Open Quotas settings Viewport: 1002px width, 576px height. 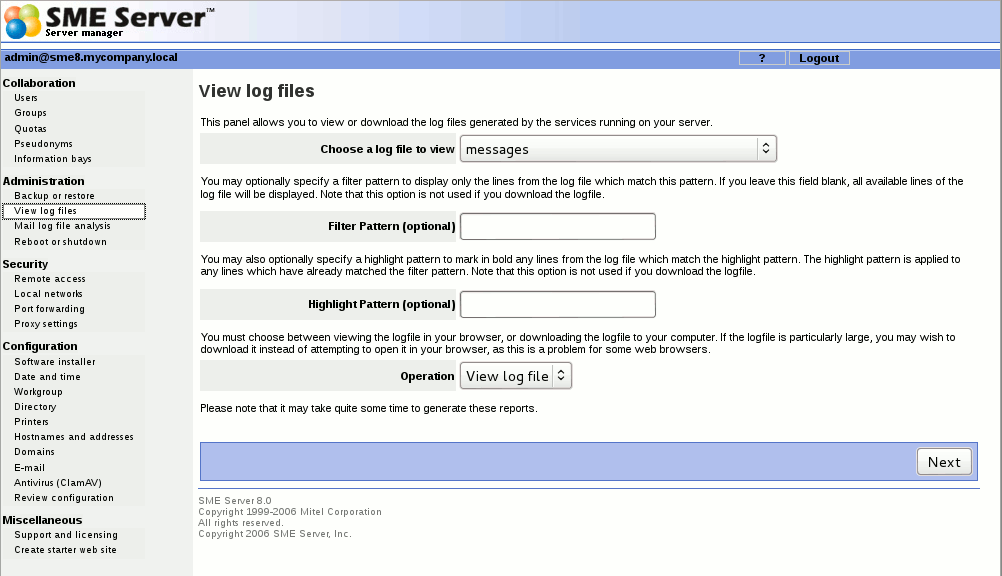pos(30,129)
